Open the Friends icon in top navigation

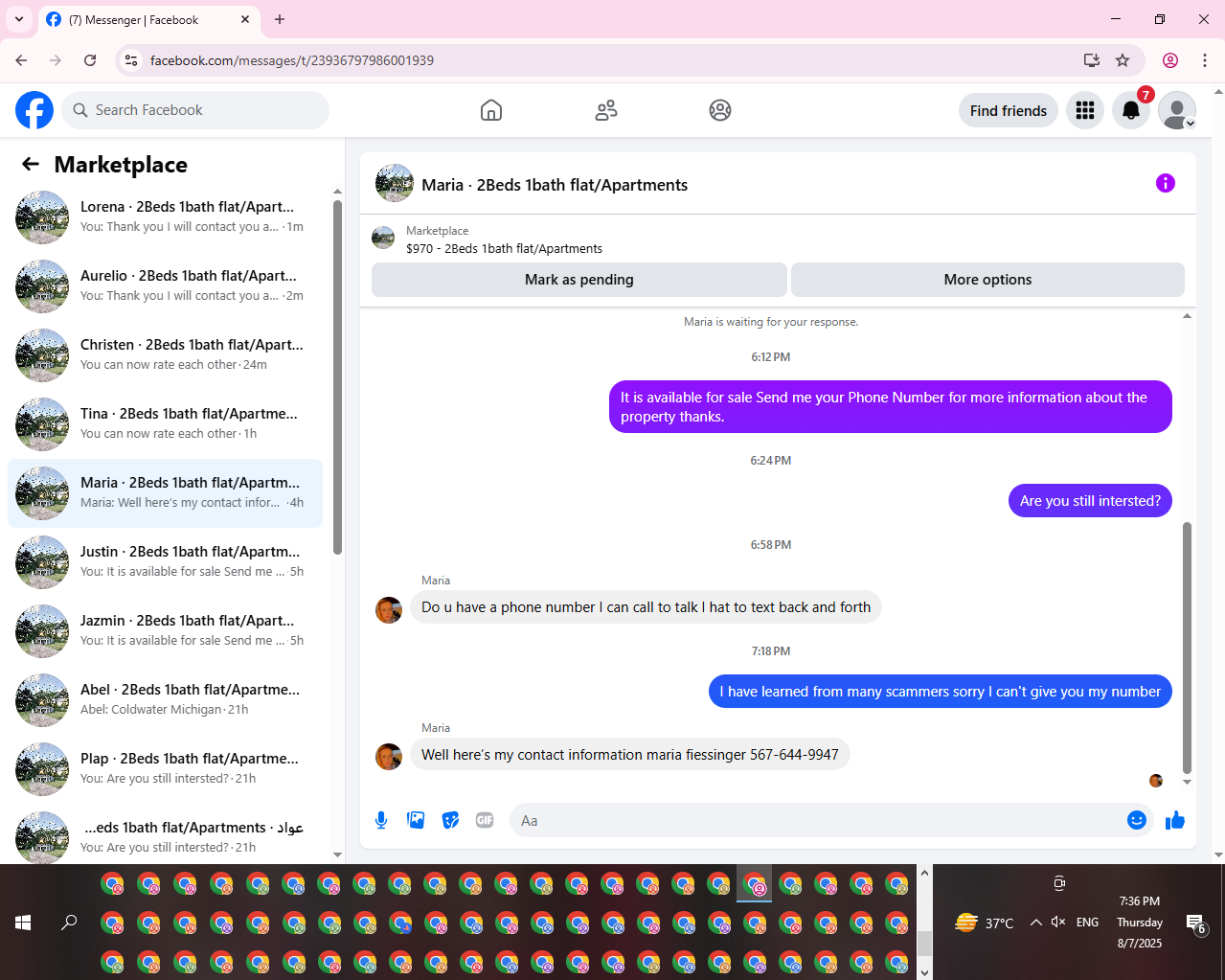point(606,110)
